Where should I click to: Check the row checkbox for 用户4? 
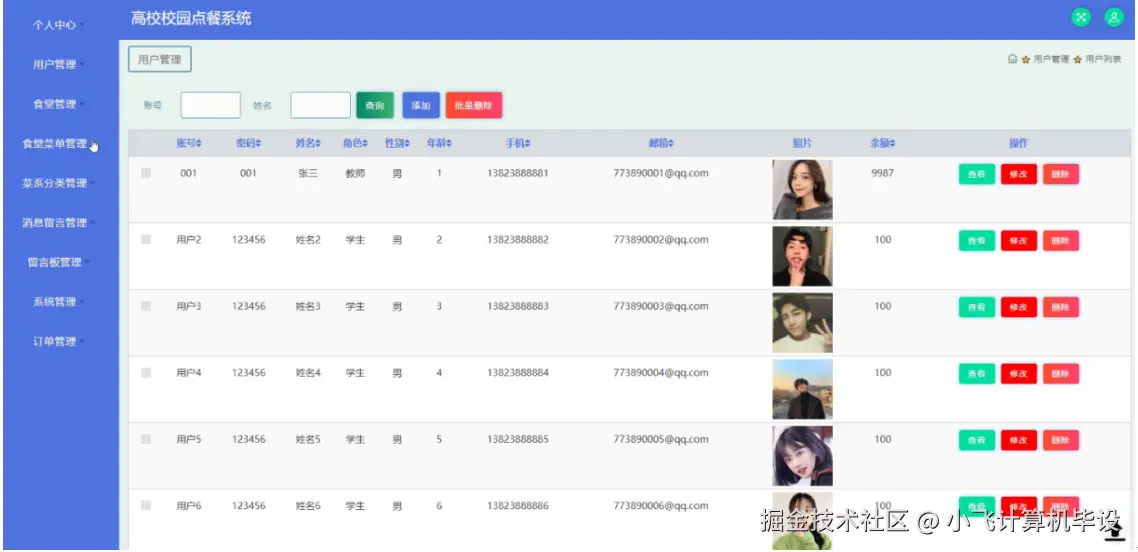pos(146,372)
